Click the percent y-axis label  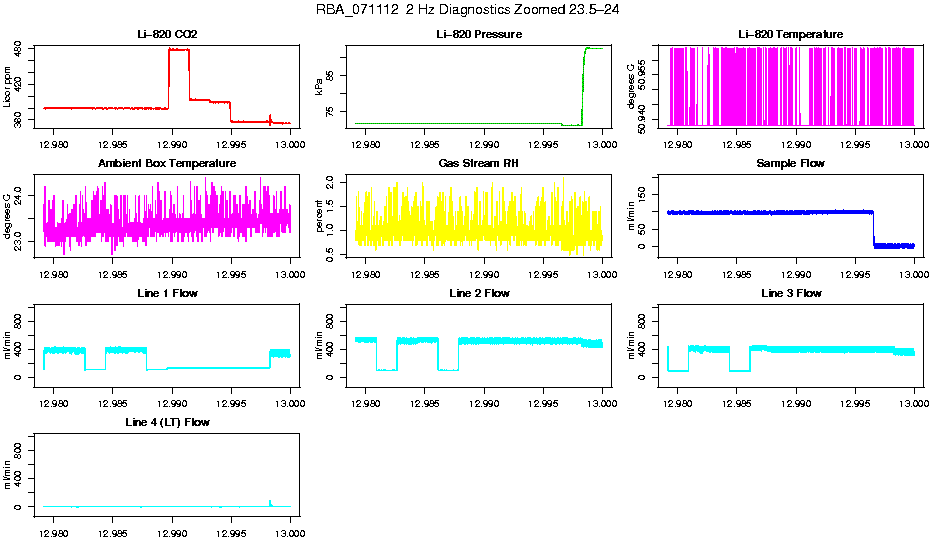pyautogui.click(x=319, y=216)
